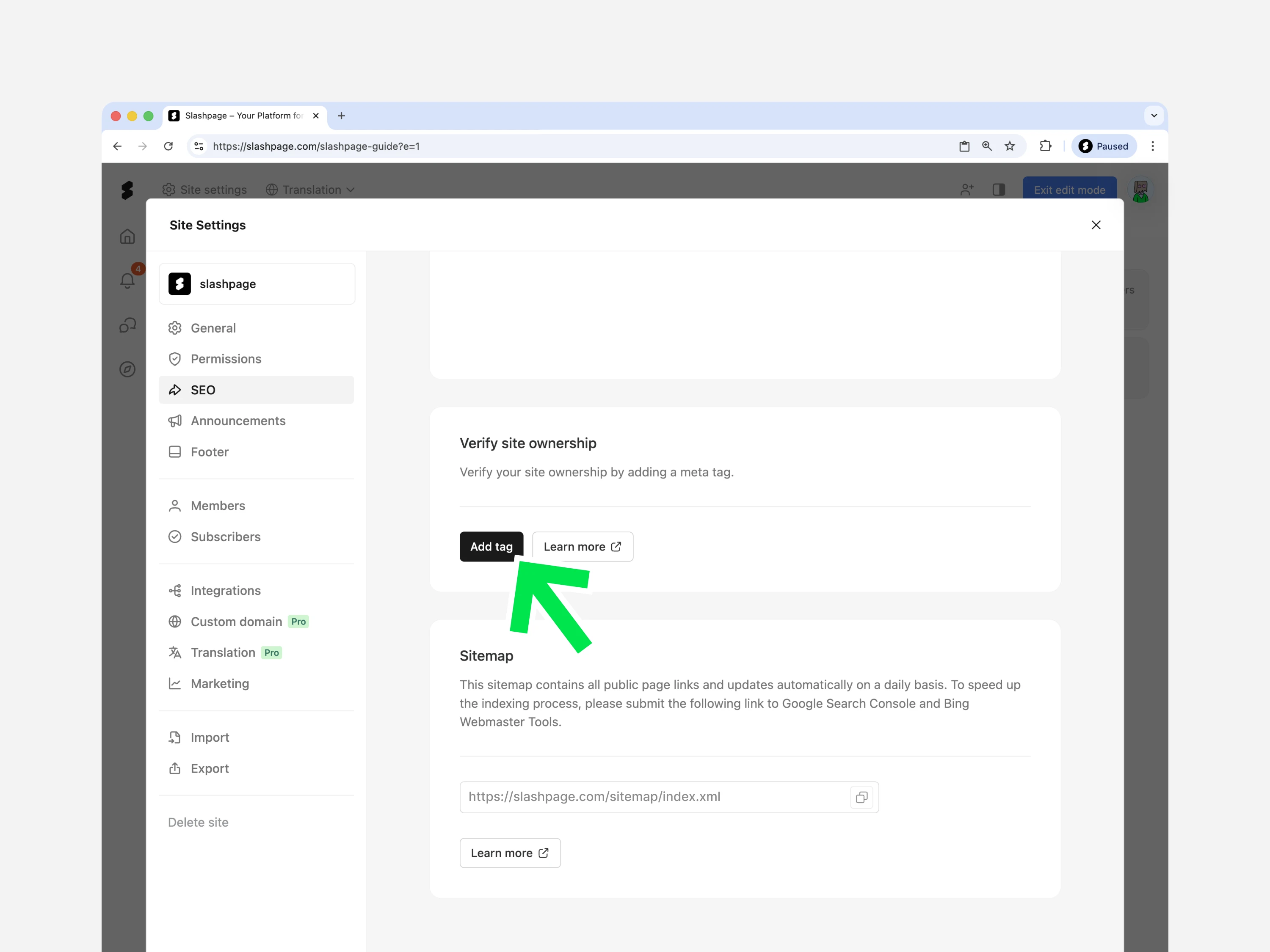Viewport: 1270px width, 952px height.
Task: Select Permissions in settings sidebar
Action: coord(226,359)
